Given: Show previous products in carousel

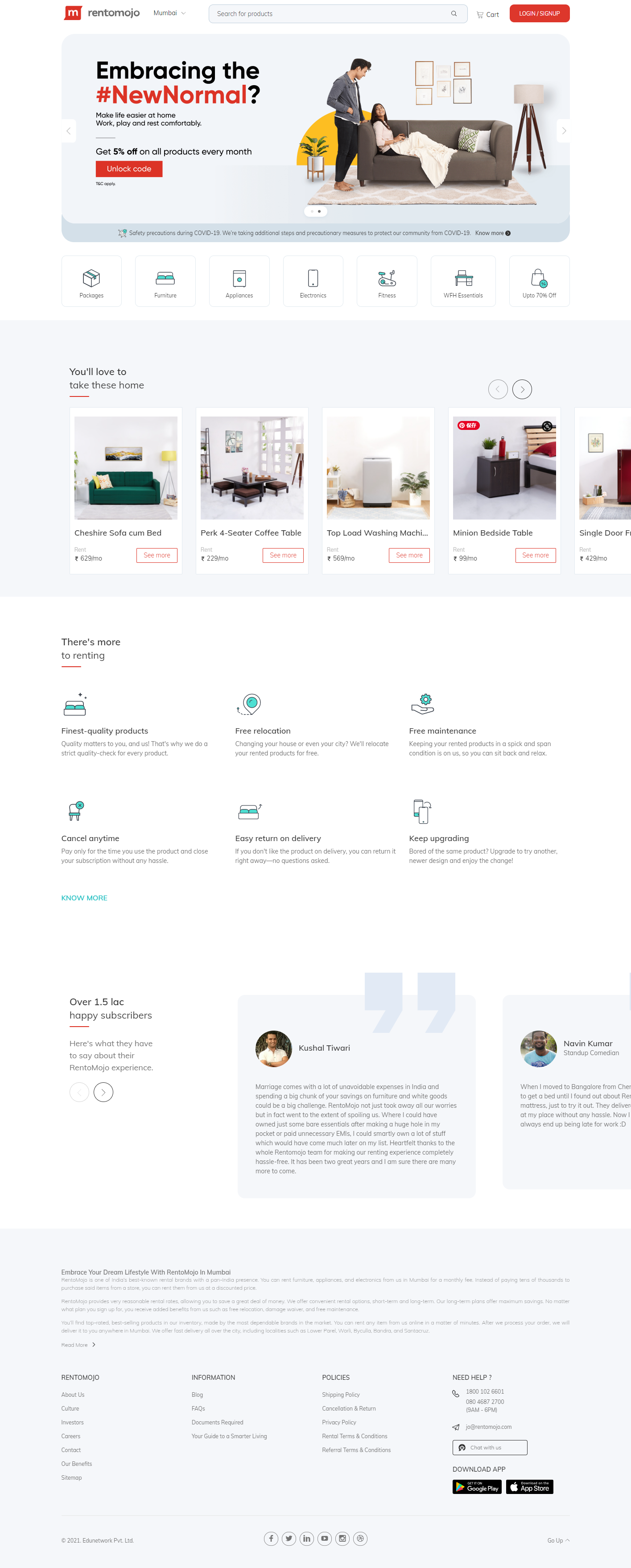Looking at the screenshot, I should (x=498, y=389).
